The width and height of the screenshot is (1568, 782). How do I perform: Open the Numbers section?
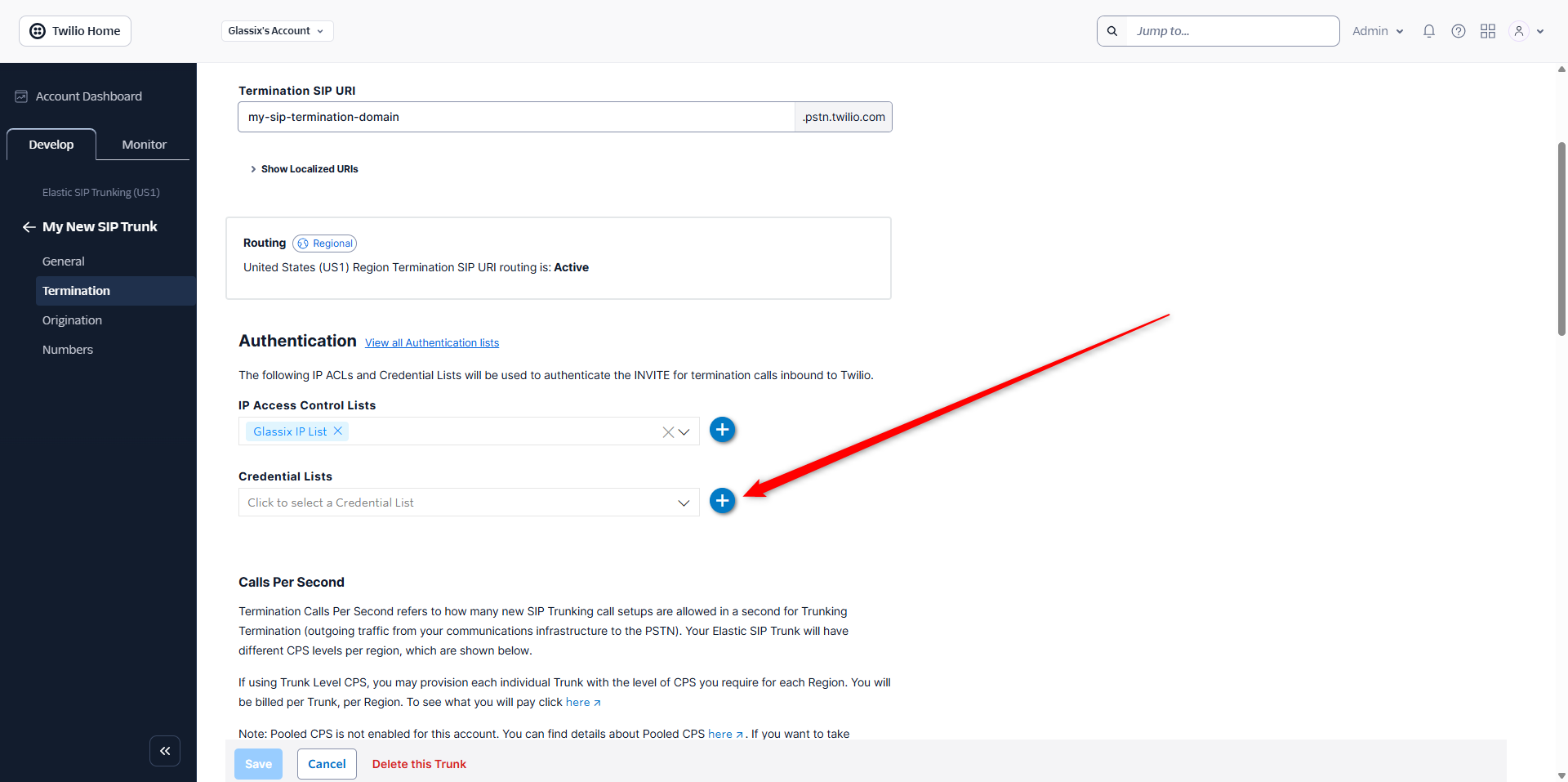(68, 350)
